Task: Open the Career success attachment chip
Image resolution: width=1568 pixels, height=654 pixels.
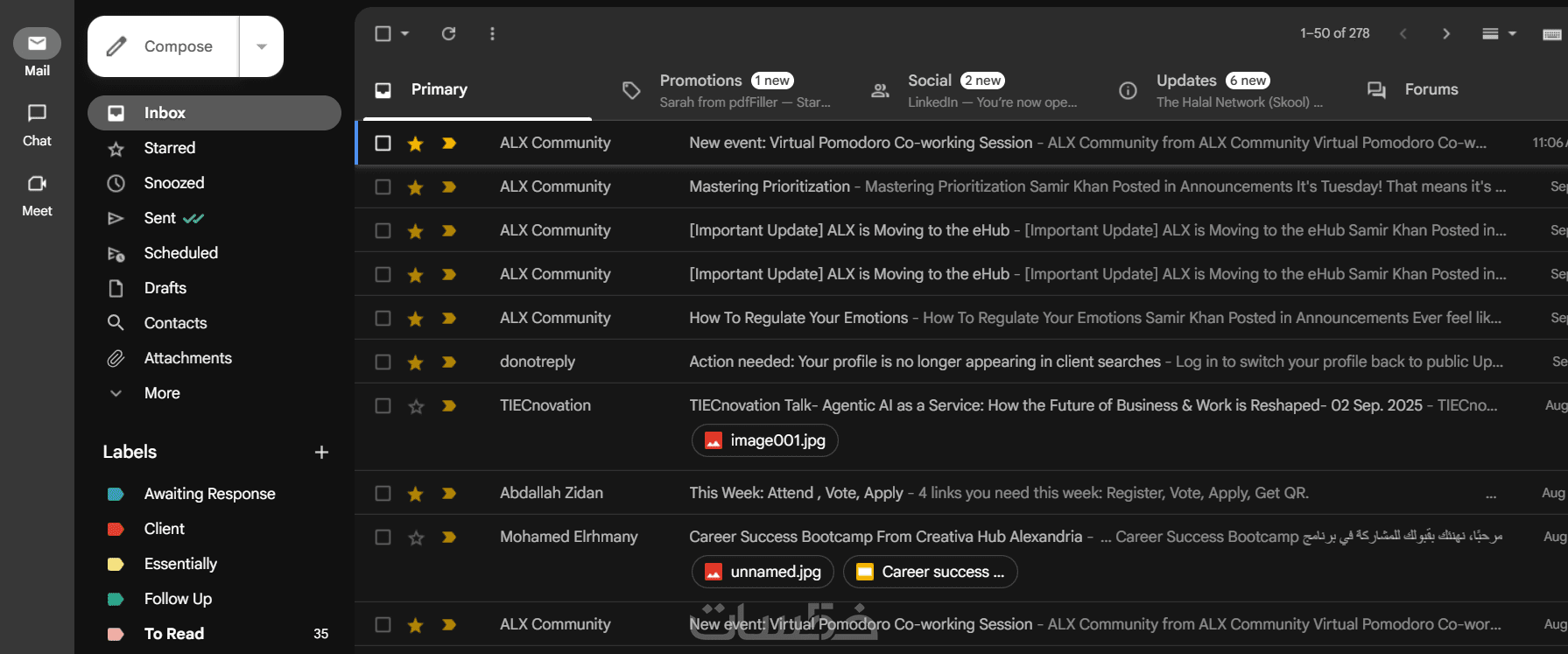Action: 930,572
